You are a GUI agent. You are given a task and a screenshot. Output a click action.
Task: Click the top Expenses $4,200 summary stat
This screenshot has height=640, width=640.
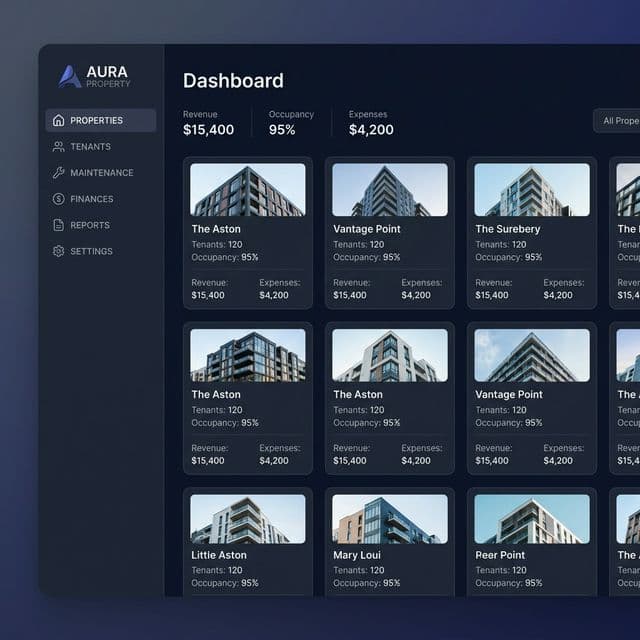(x=371, y=123)
